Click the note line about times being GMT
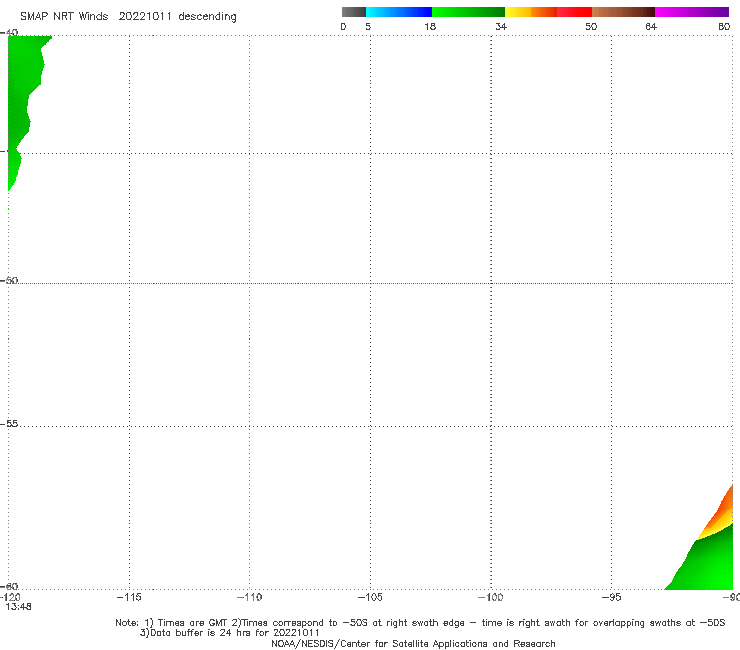Viewport: 740px width, 650px height. coord(420,623)
